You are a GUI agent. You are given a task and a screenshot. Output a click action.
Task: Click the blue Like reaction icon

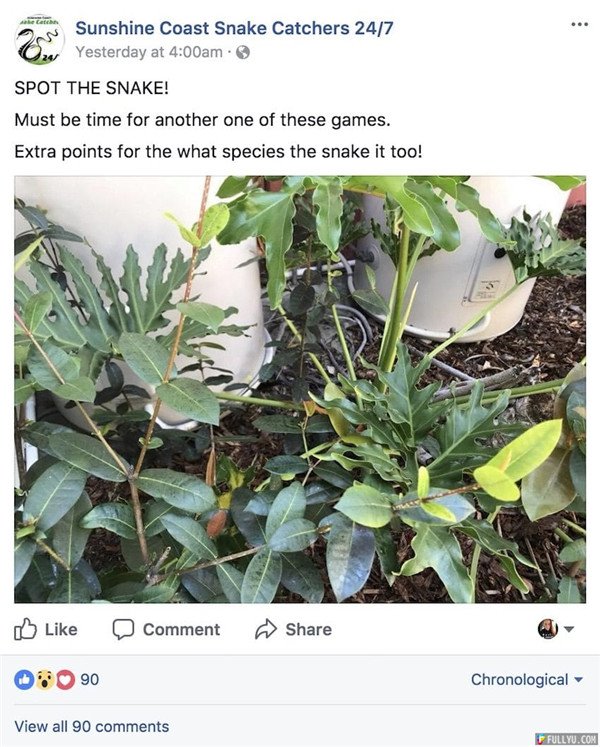coord(24,680)
